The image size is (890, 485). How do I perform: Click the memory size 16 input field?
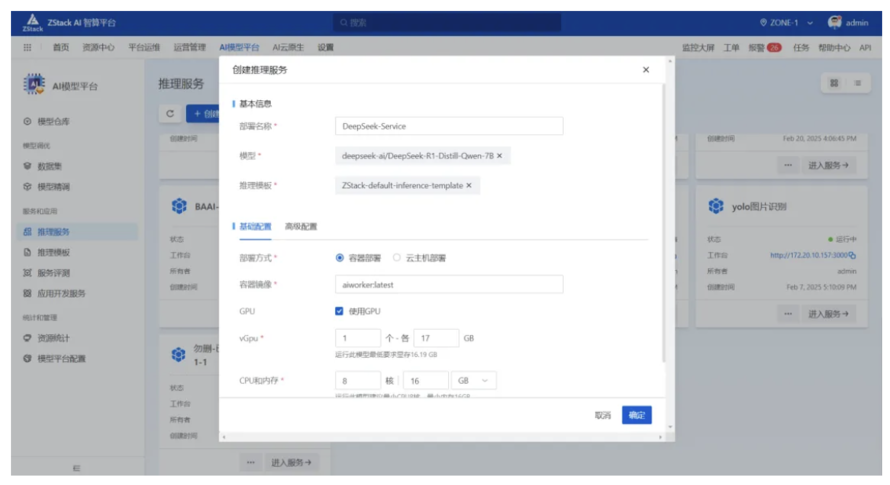pos(425,381)
